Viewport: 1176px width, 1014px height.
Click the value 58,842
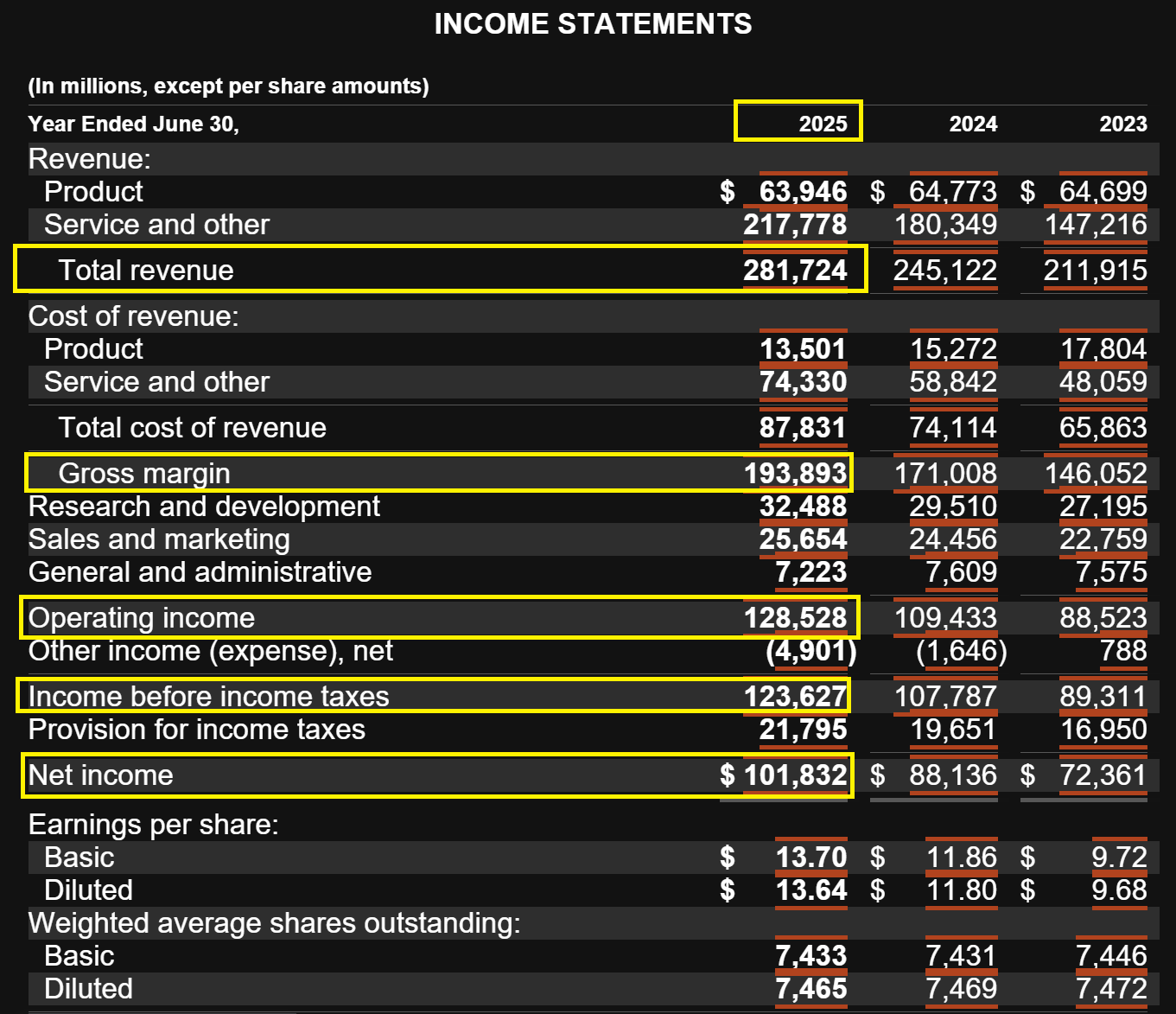tap(953, 381)
